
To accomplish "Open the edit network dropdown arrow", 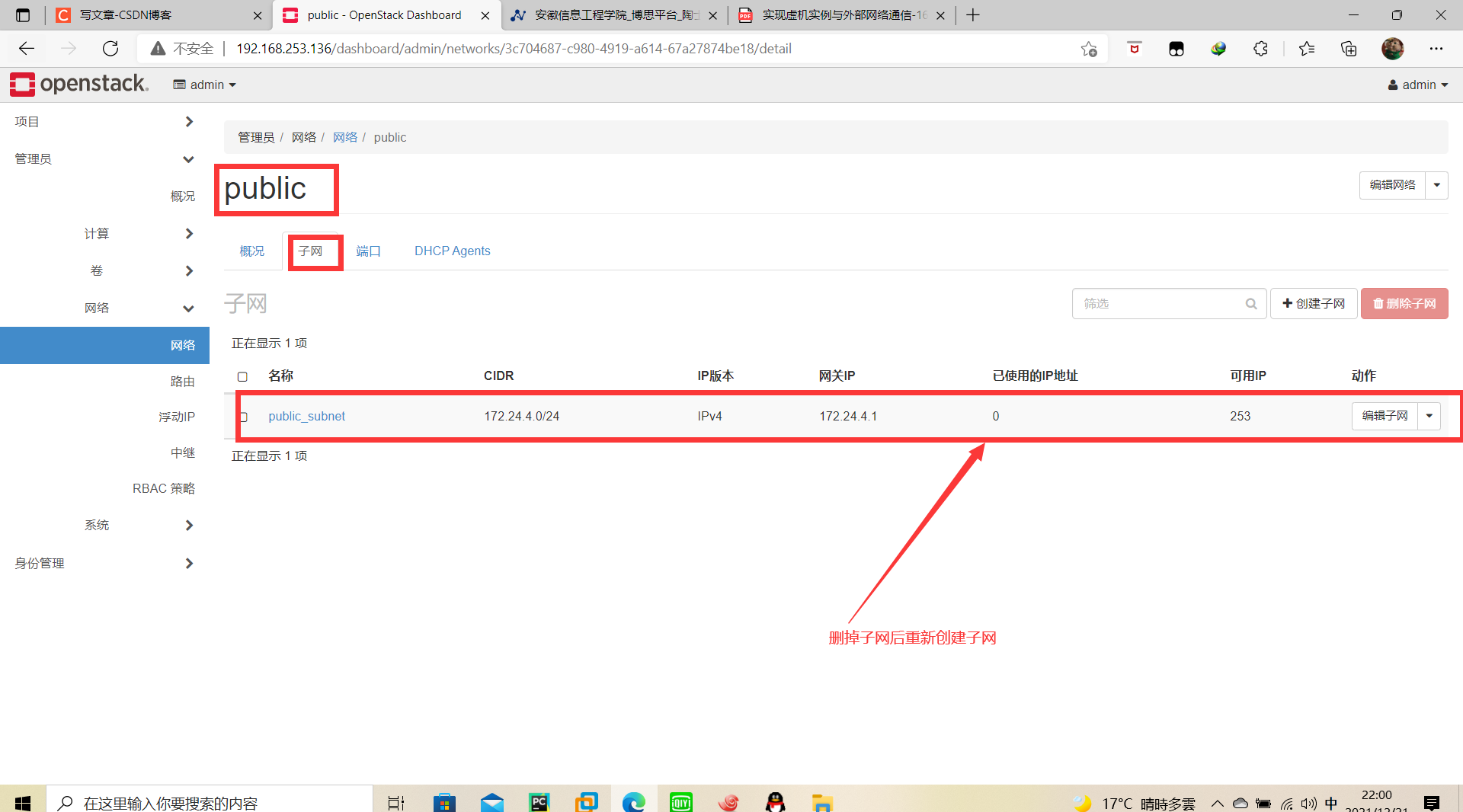I will click(1437, 185).
